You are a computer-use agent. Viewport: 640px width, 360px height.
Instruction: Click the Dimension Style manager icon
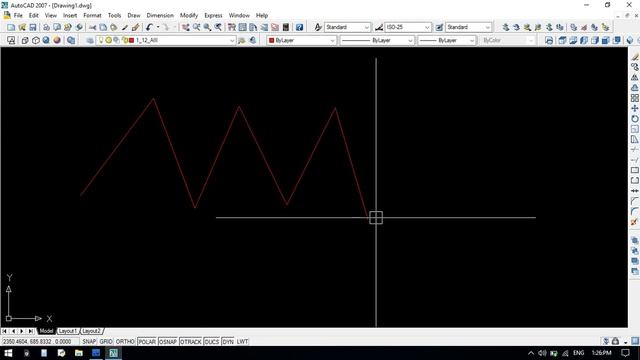point(379,27)
